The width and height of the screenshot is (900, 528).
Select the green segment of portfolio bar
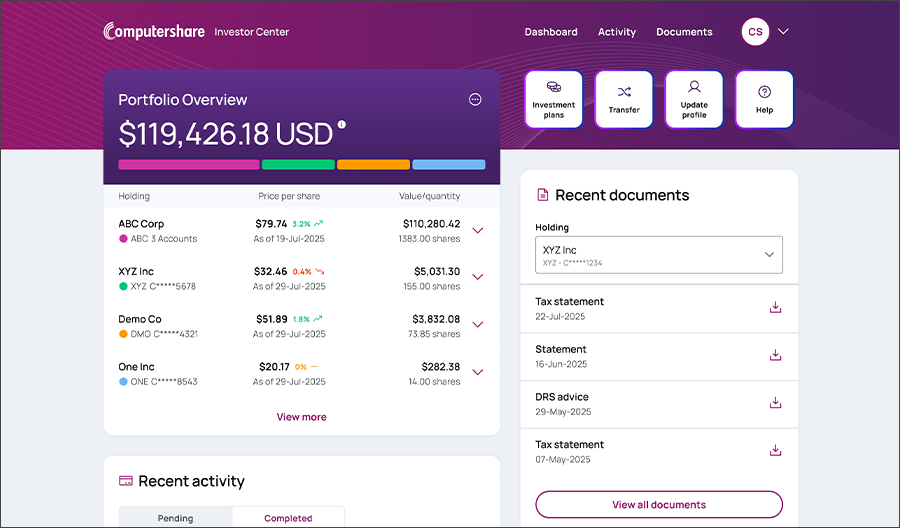tap(298, 165)
